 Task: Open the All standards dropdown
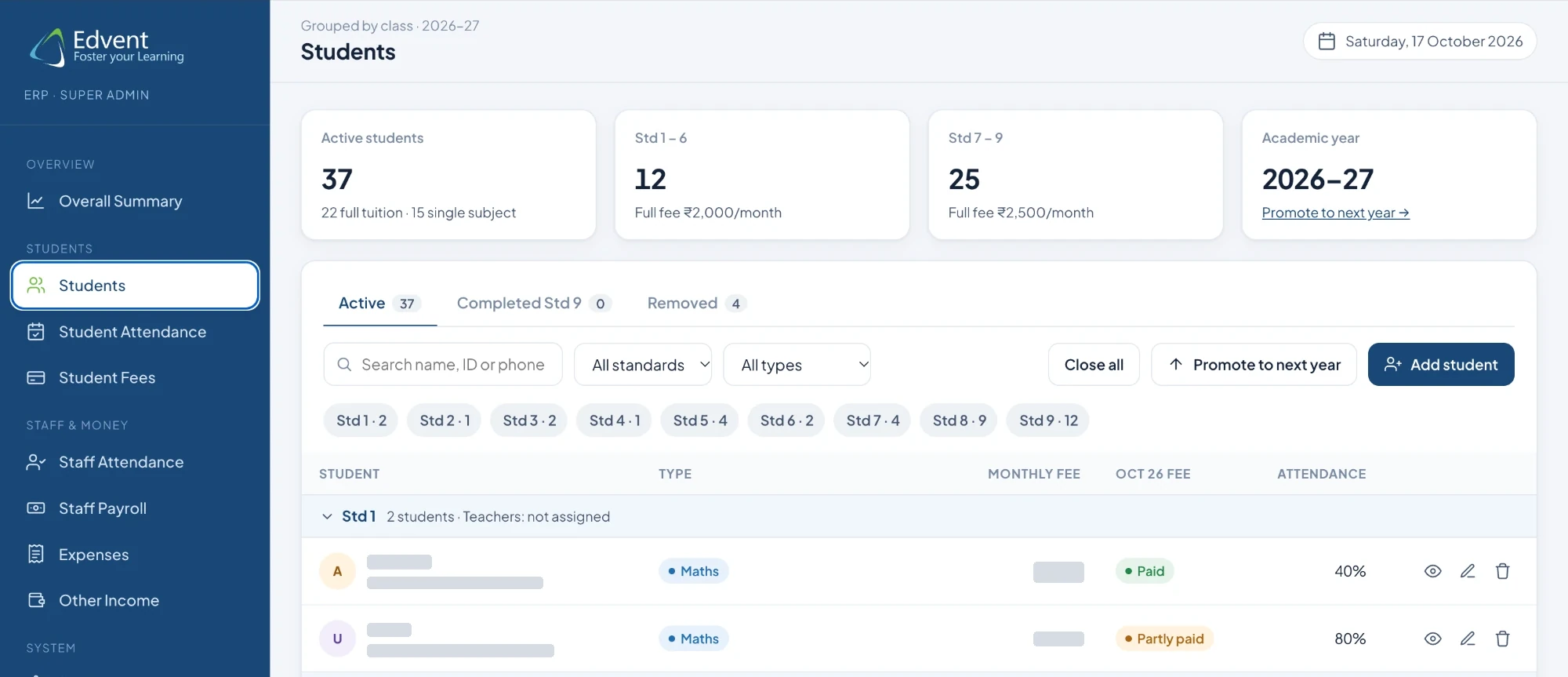click(x=643, y=365)
